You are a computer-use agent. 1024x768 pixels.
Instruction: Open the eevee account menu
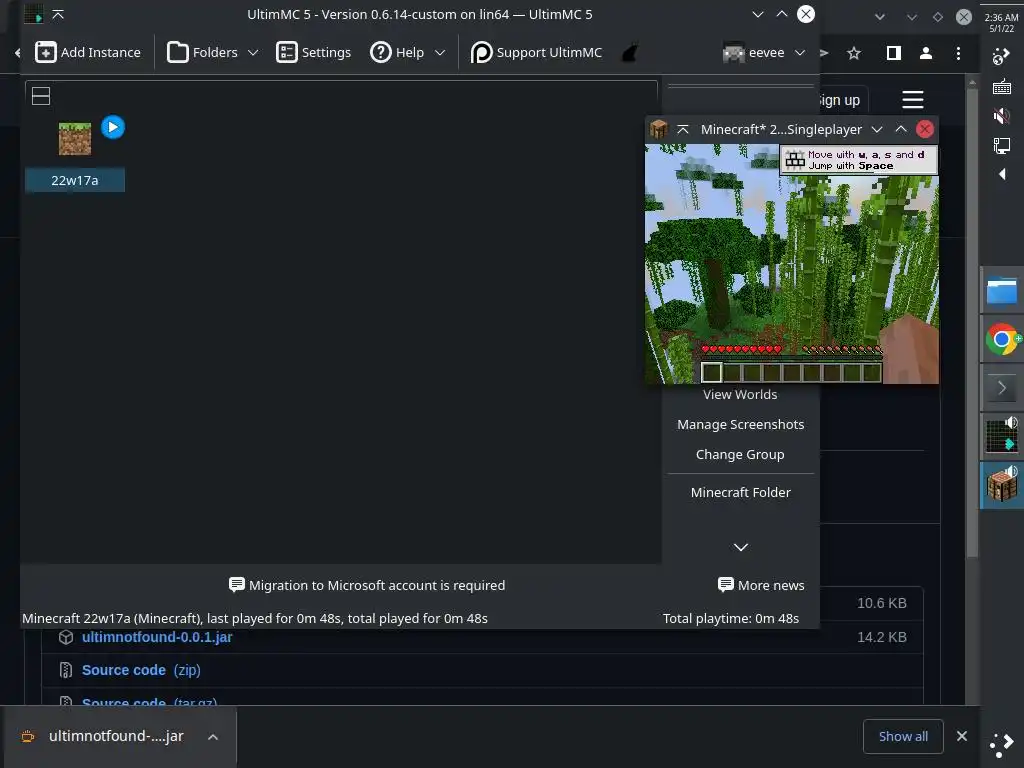click(763, 52)
